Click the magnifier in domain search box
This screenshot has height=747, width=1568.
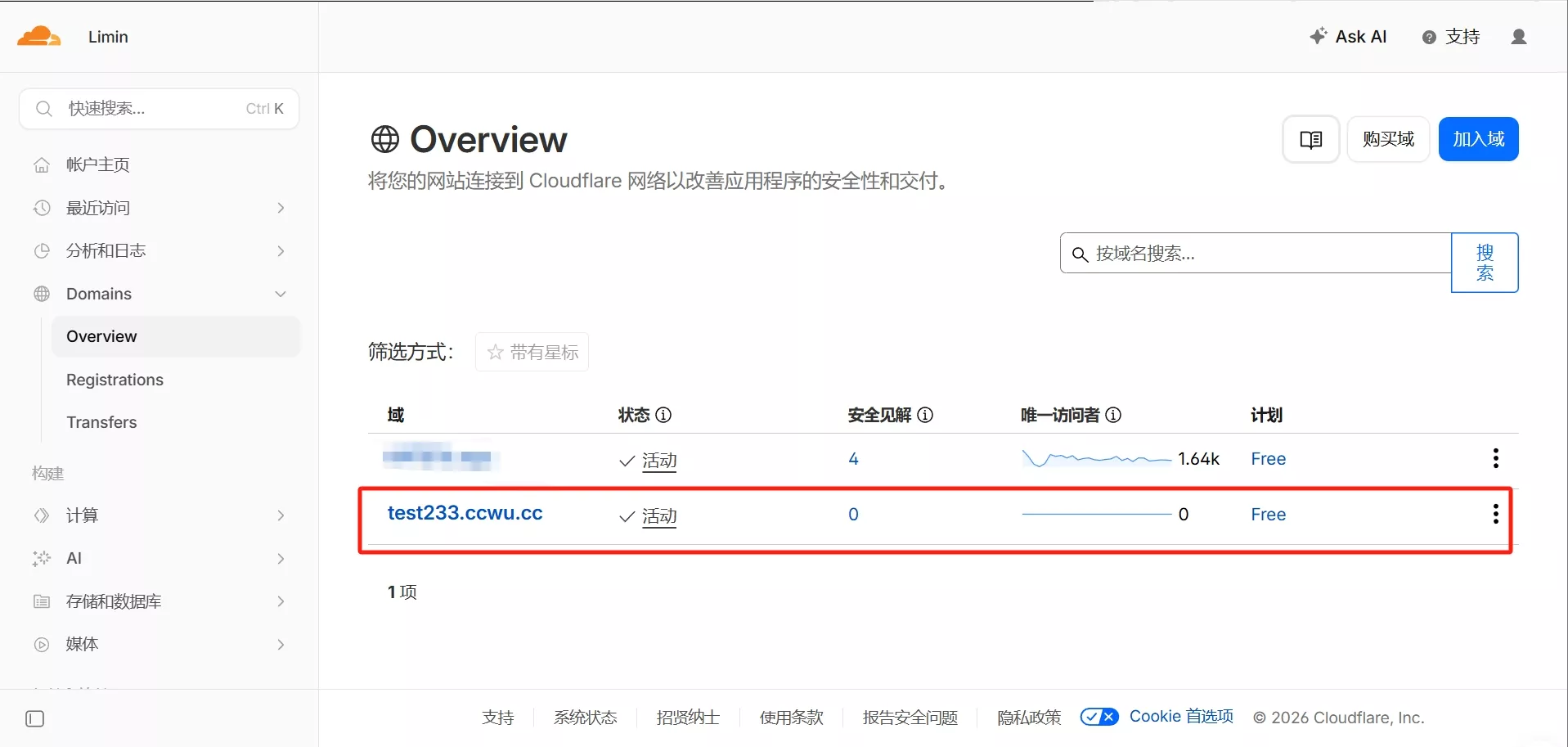[x=1080, y=254]
